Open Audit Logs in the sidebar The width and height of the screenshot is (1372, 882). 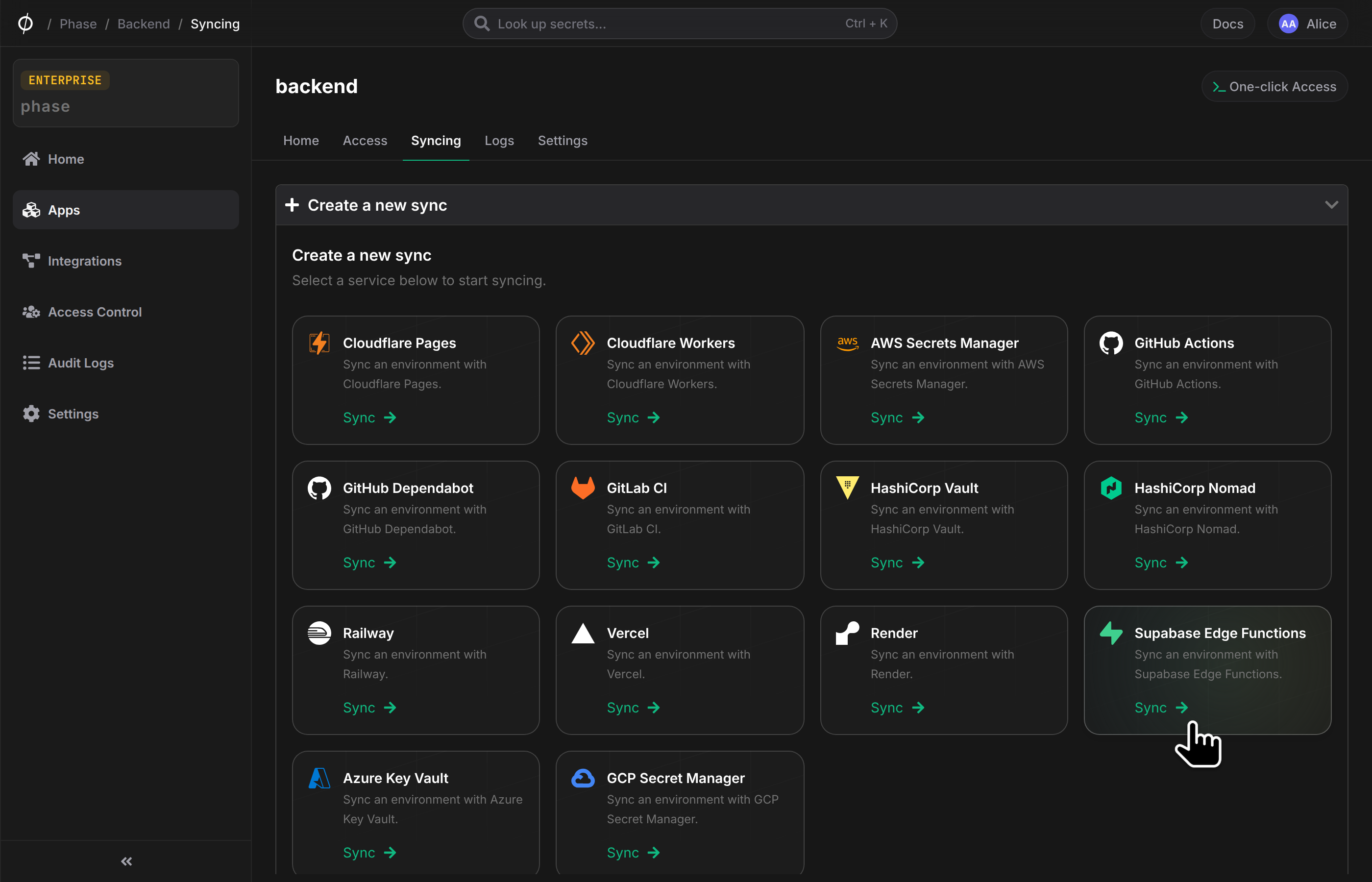pyautogui.click(x=125, y=363)
